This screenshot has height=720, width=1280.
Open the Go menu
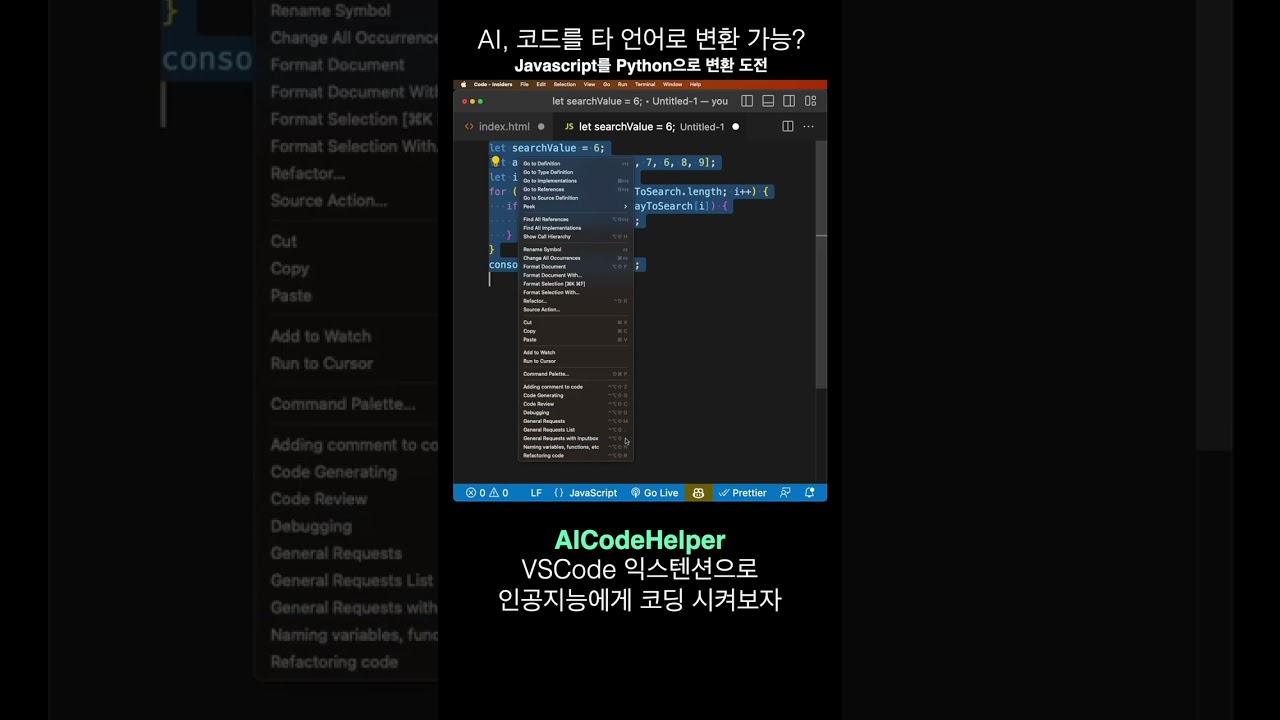tap(607, 84)
